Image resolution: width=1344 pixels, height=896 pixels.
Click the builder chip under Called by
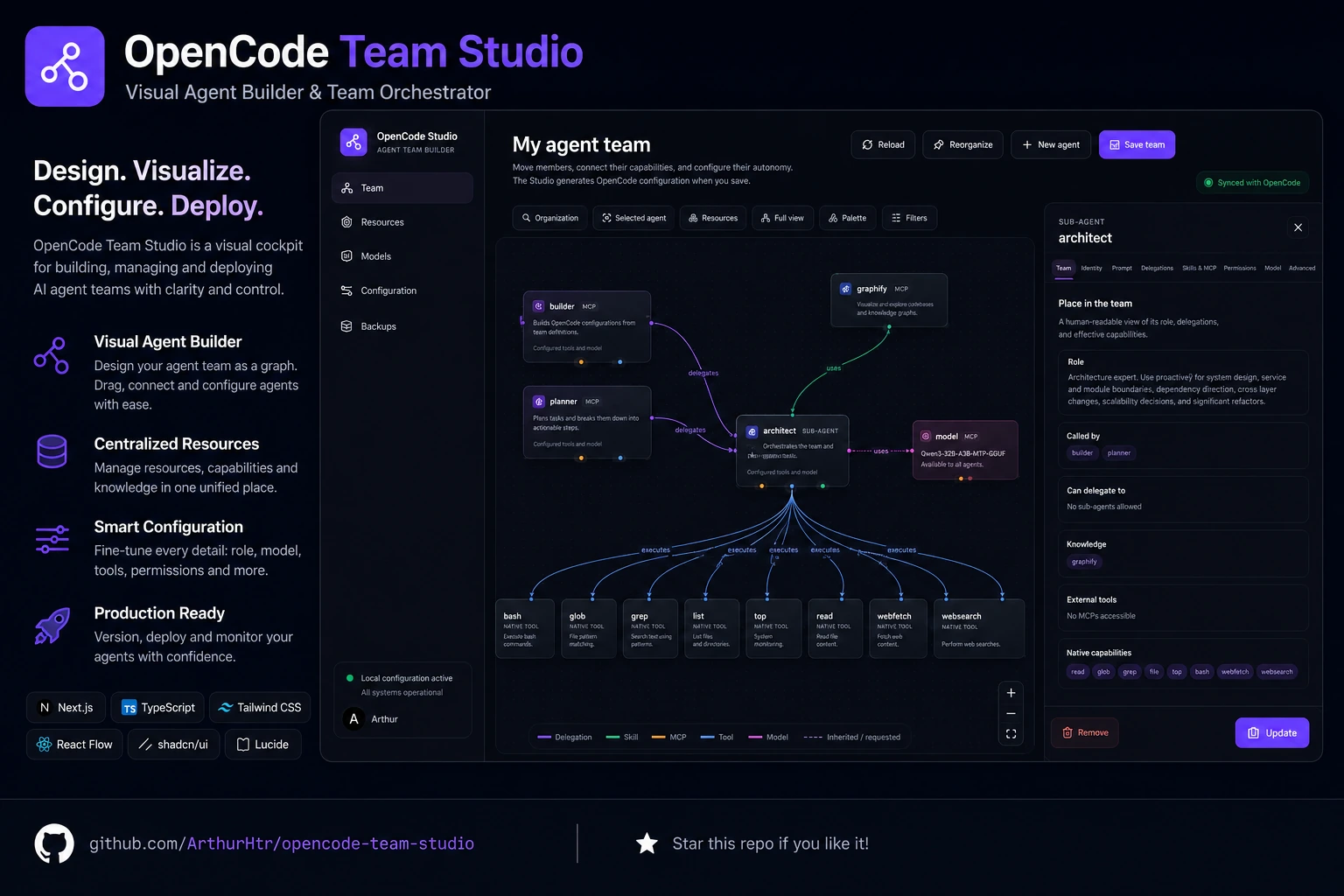point(1082,453)
